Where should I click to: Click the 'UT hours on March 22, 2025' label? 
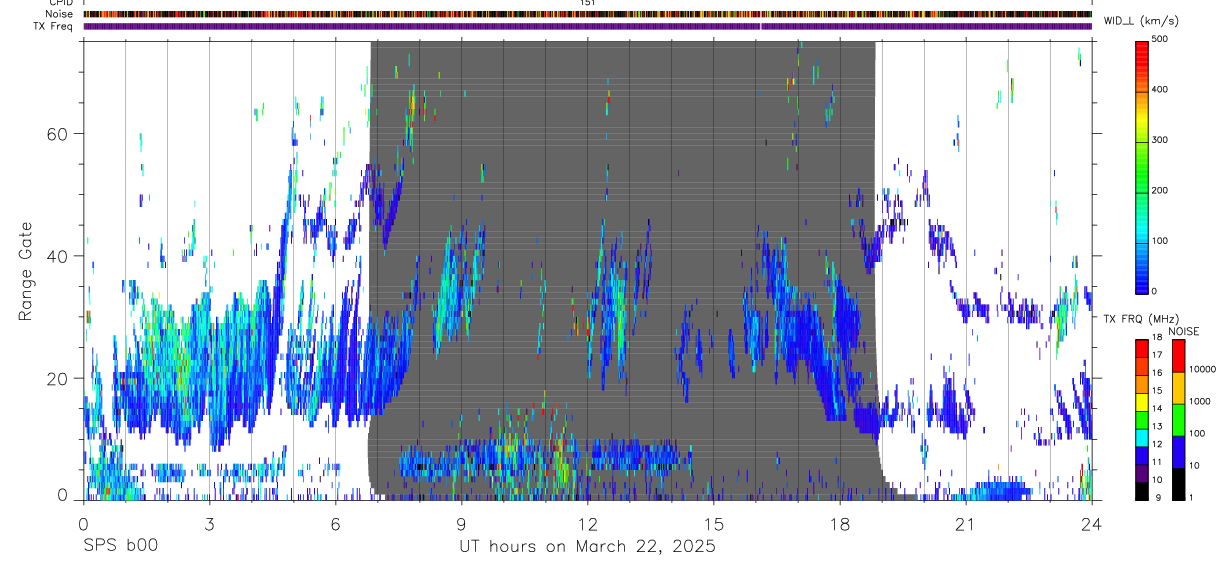pyautogui.click(x=587, y=546)
